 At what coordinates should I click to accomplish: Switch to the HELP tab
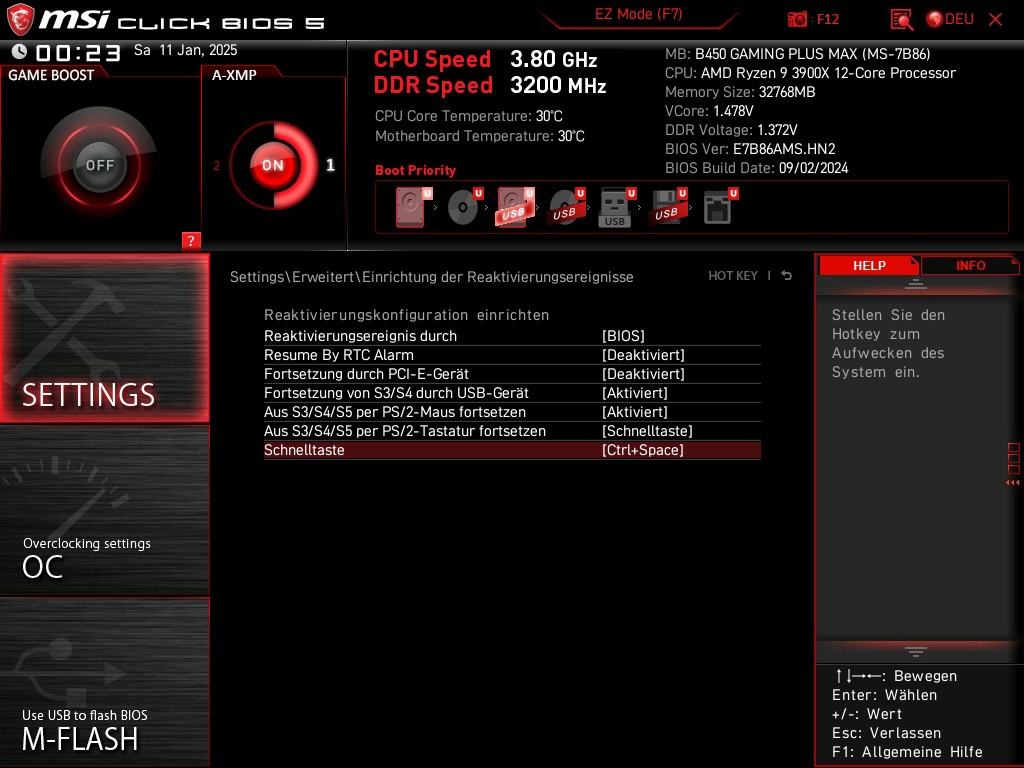pos(869,265)
